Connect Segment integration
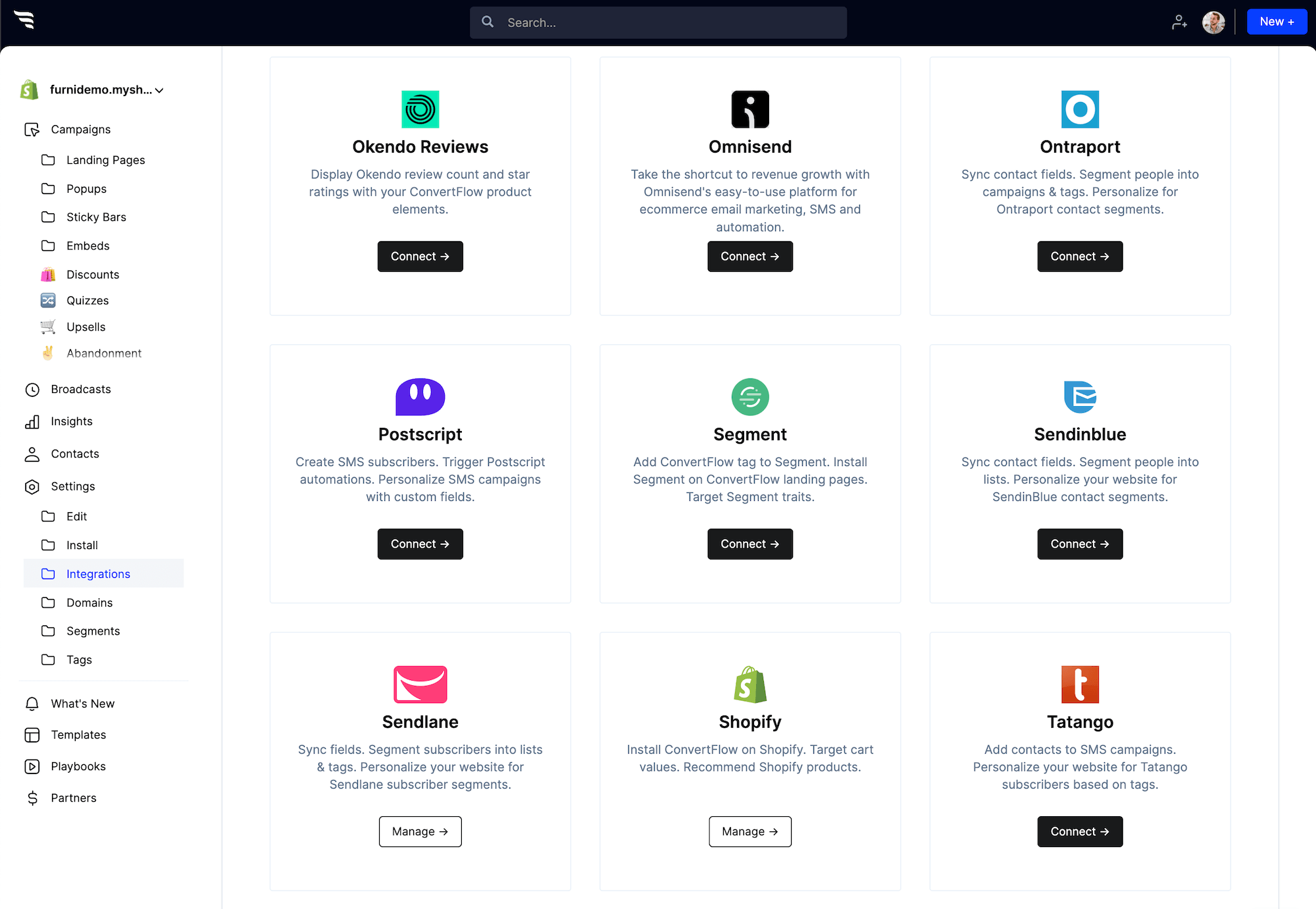 pos(750,544)
